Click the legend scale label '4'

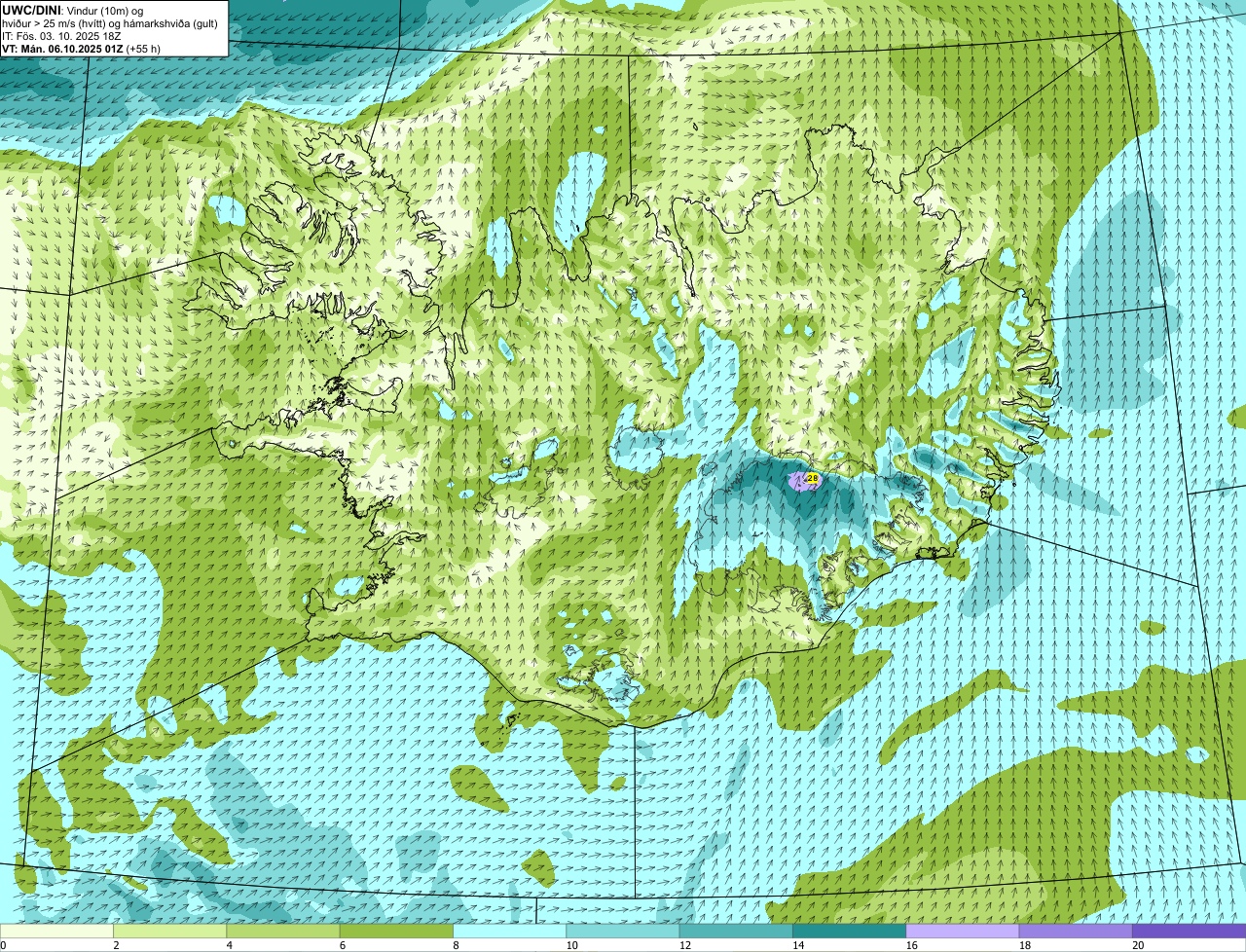(x=229, y=945)
